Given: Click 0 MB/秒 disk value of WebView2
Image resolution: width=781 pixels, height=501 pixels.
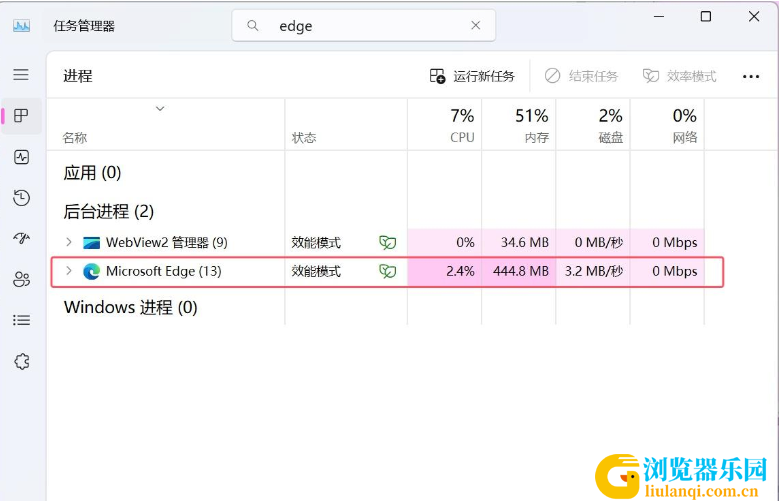Looking at the screenshot, I should coord(599,243).
